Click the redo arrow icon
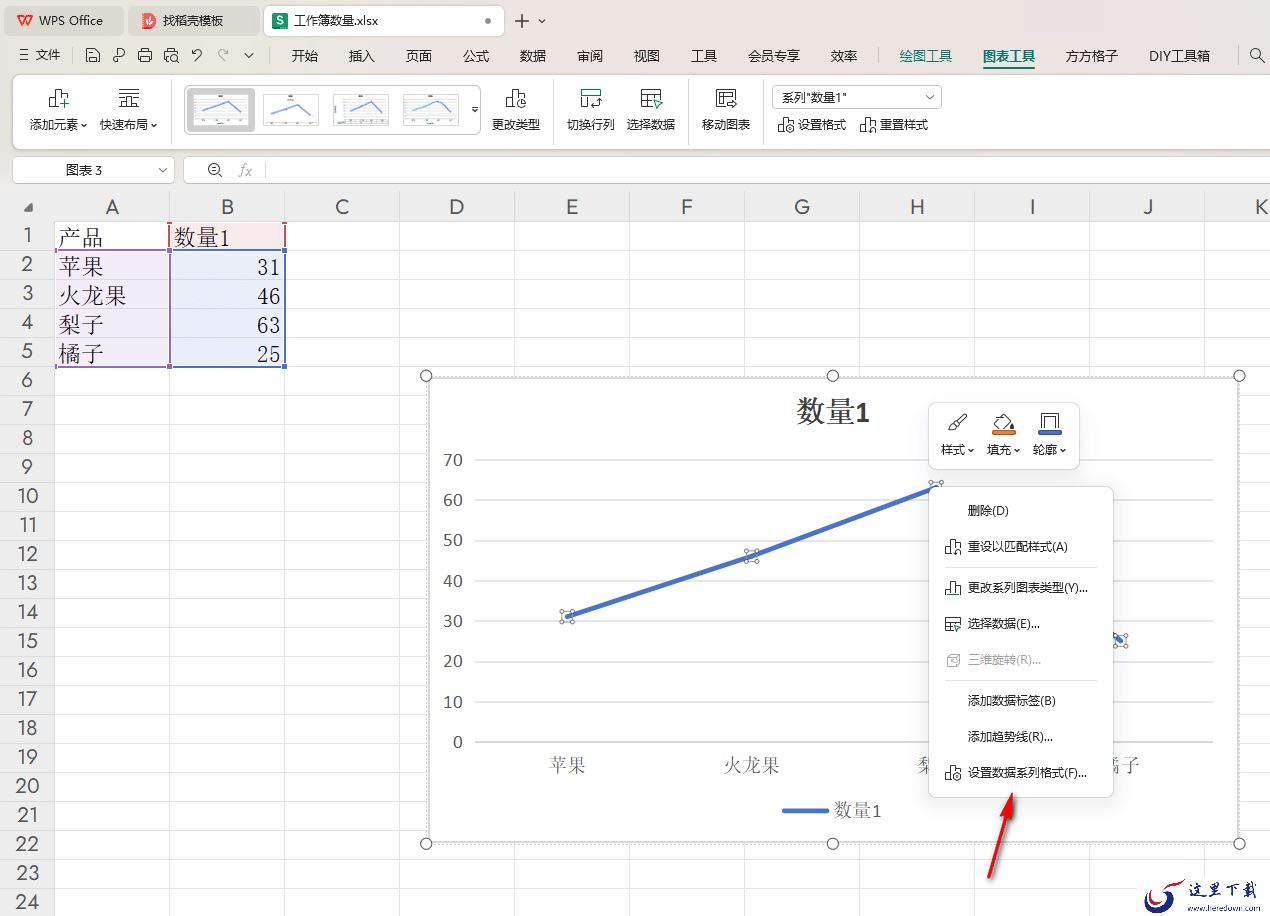The width and height of the screenshot is (1270, 916). pos(223,55)
